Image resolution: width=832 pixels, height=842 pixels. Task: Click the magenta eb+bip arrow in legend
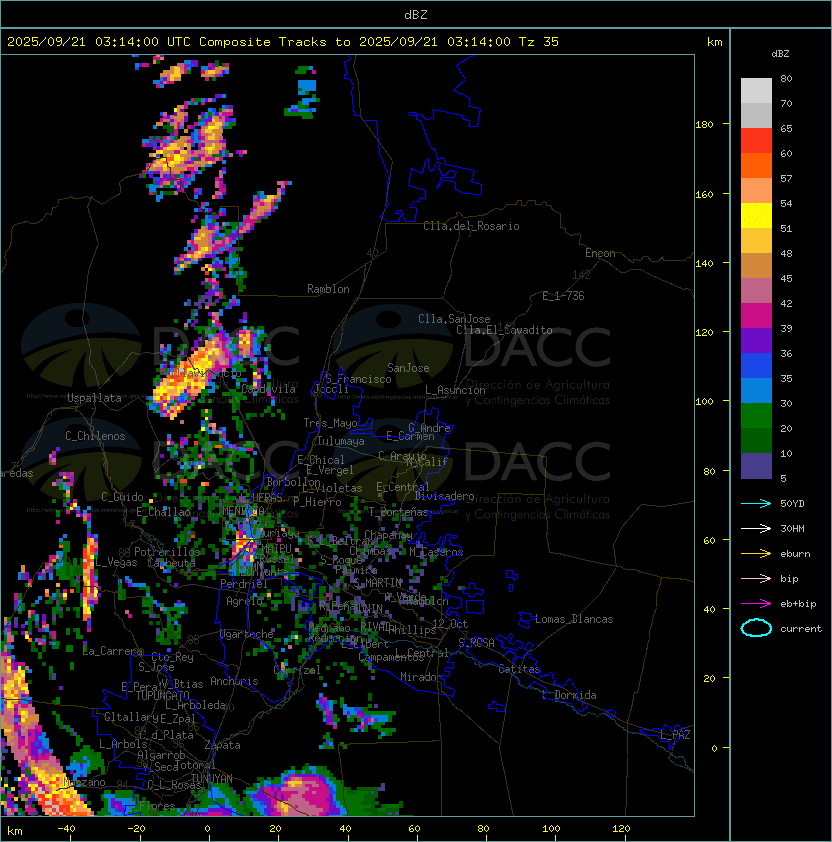756,604
